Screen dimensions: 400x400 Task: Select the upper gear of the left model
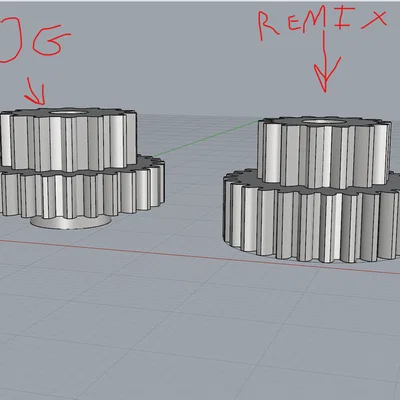[68, 139]
